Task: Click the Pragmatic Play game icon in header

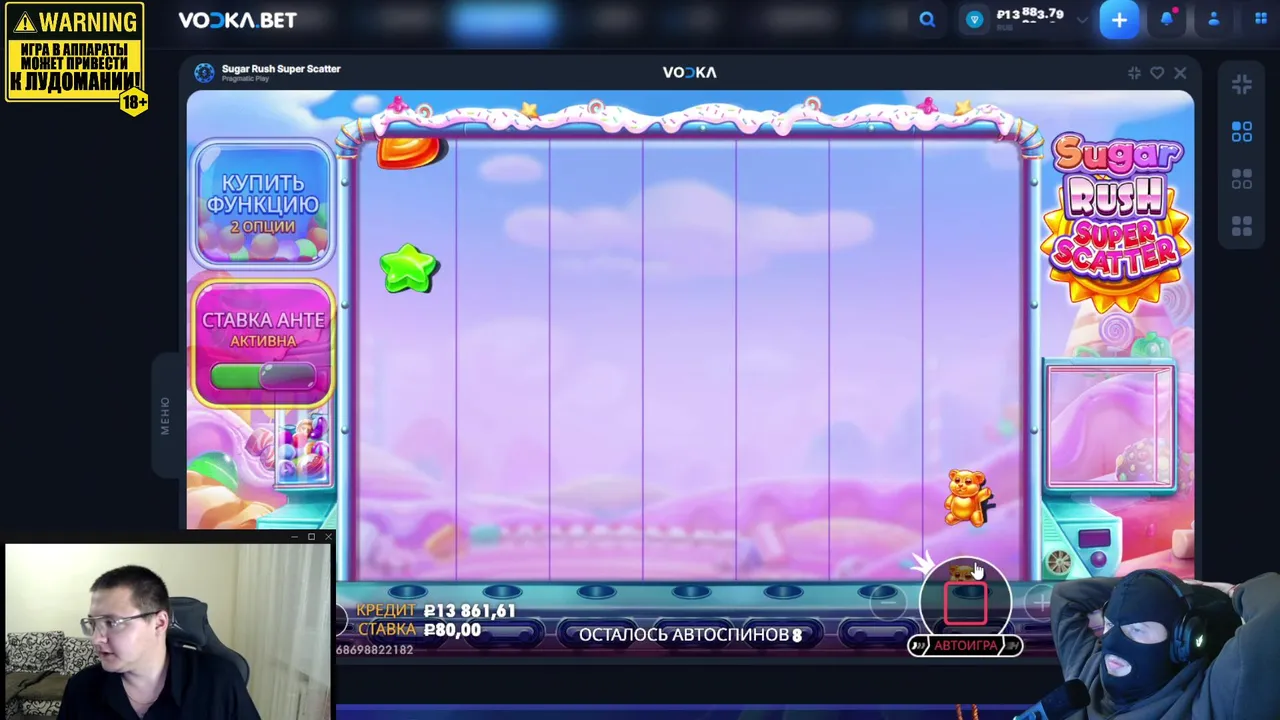Action: pos(204,73)
